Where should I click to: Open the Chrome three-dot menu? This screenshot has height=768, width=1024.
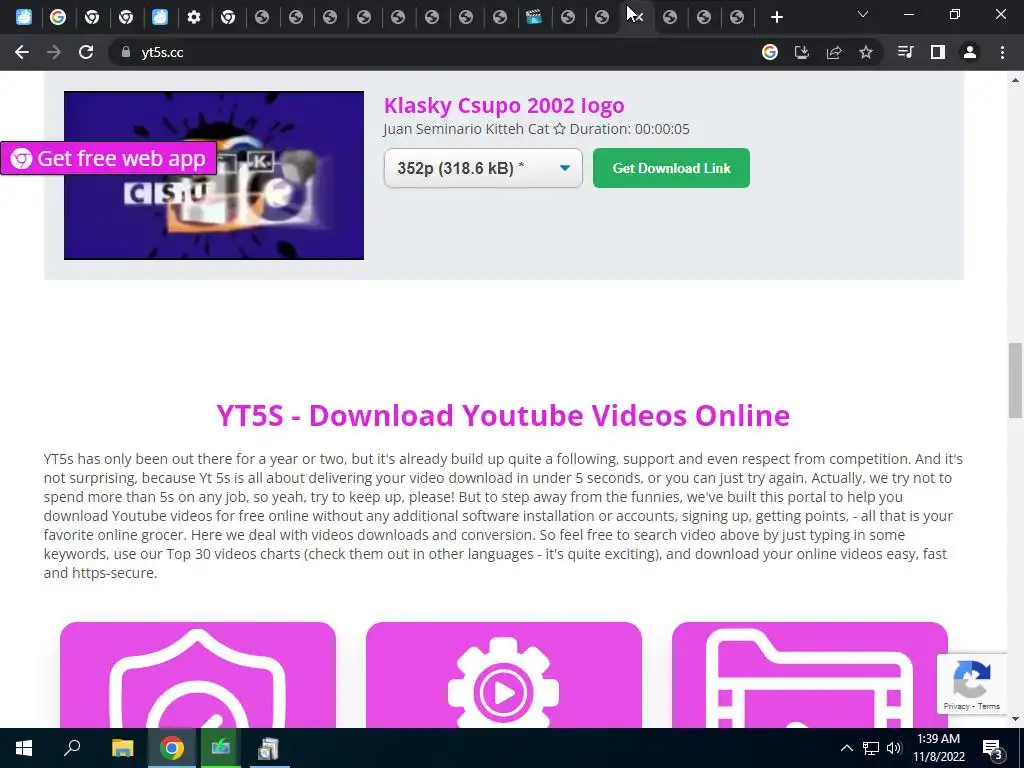pyautogui.click(x=1002, y=52)
